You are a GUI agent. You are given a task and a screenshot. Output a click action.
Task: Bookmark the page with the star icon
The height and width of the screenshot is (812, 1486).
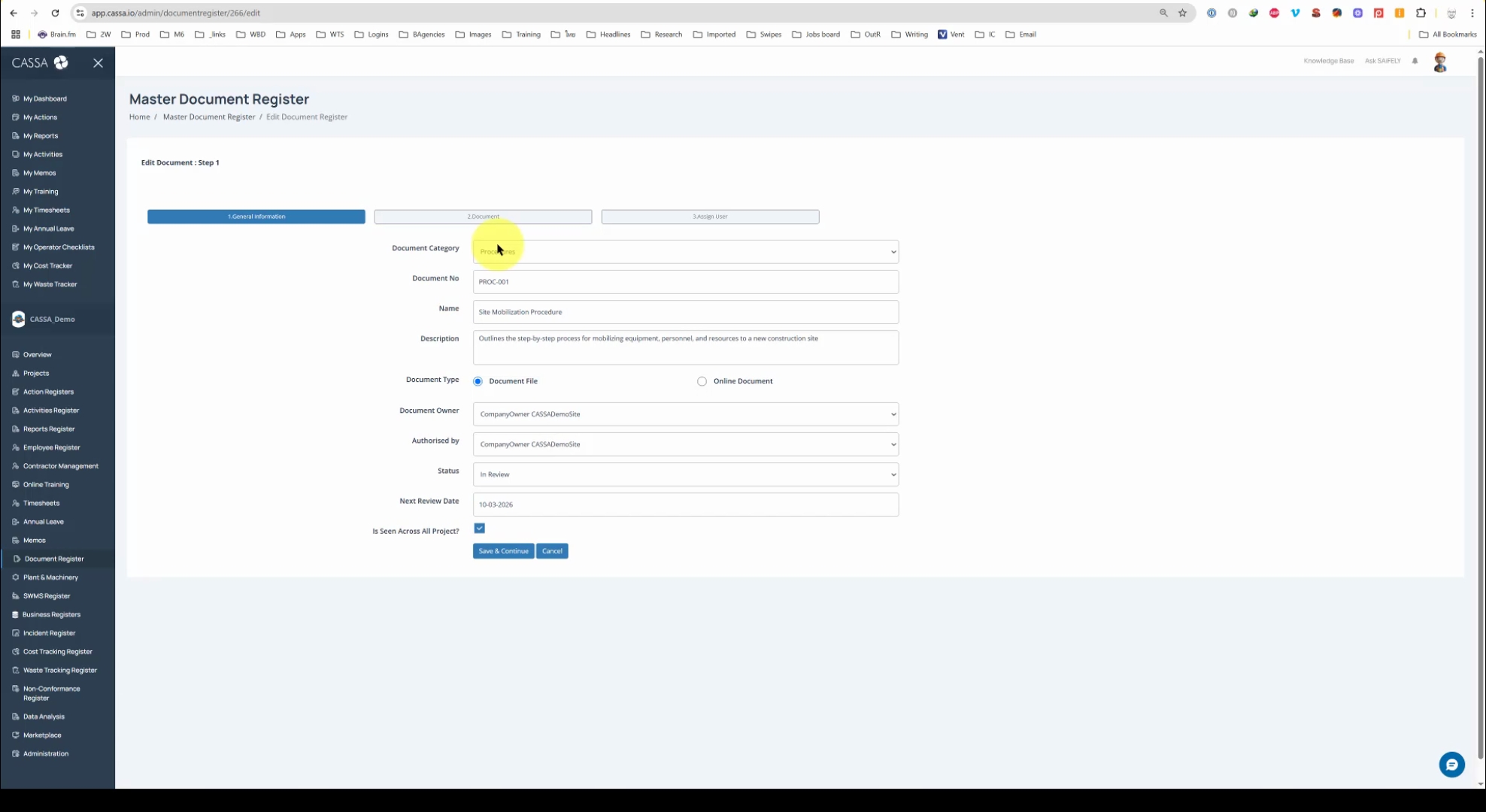(x=1182, y=13)
